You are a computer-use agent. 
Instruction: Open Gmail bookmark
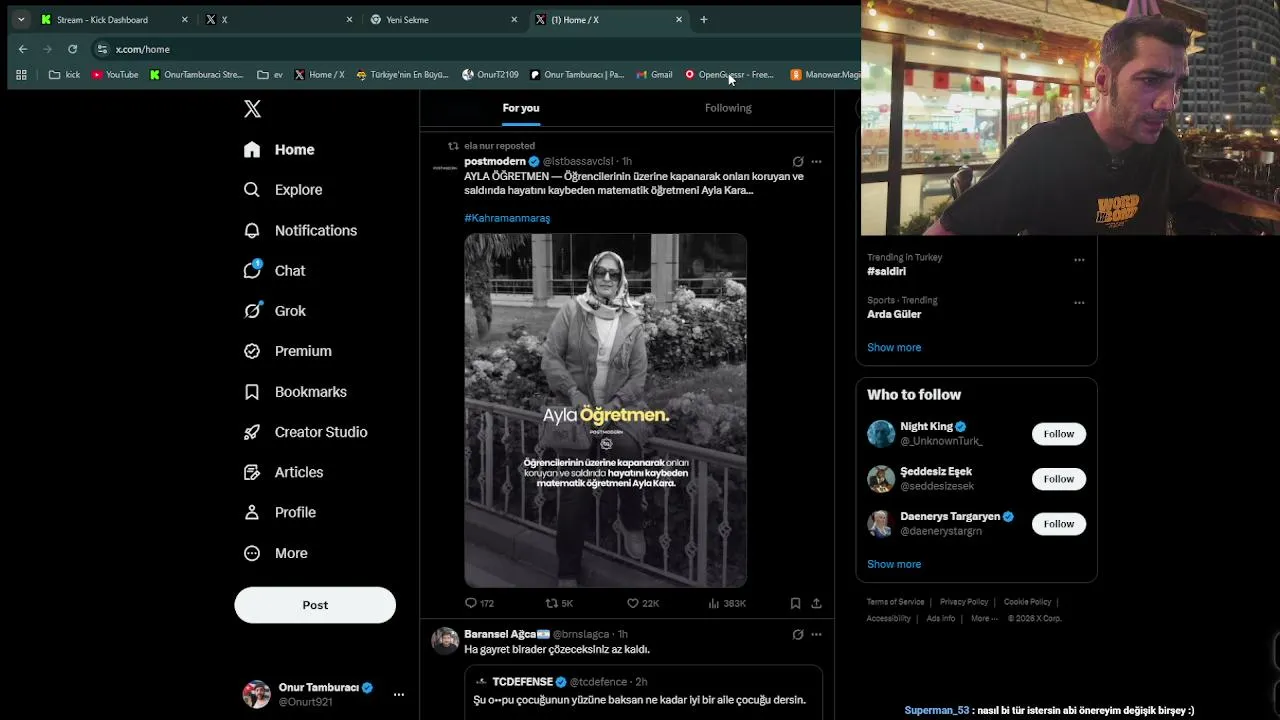(654, 75)
